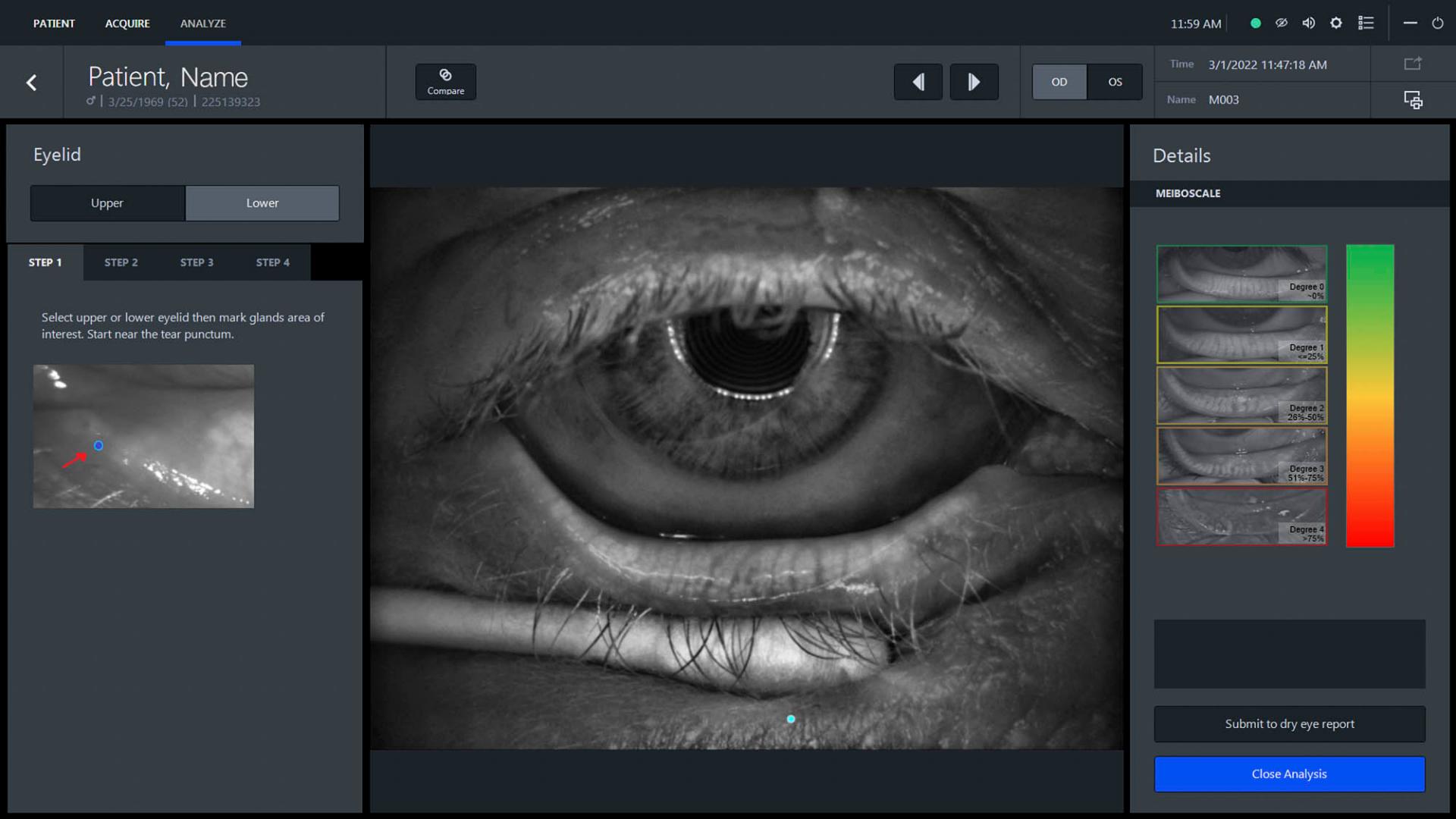Screen dimensions: 1456x819
Task: Show the previous image with the left arrow
Action: click(918, 82)
